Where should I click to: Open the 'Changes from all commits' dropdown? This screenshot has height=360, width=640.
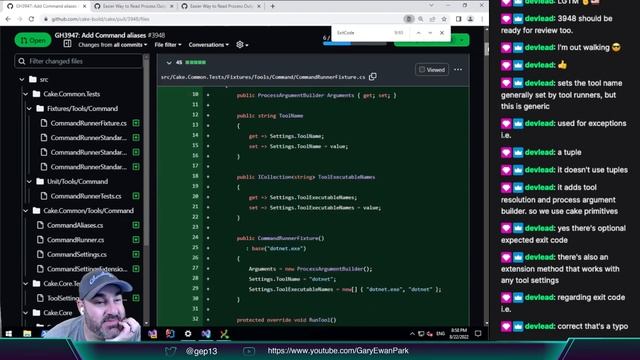(x=113, y=45)
